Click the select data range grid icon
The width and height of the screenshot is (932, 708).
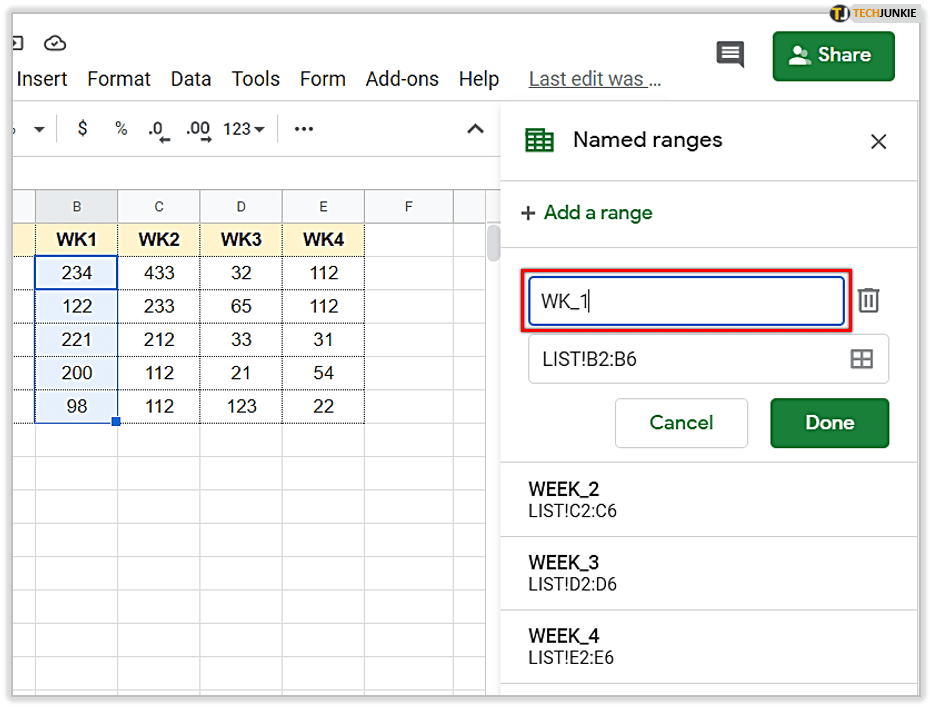(x=861, y=359)
